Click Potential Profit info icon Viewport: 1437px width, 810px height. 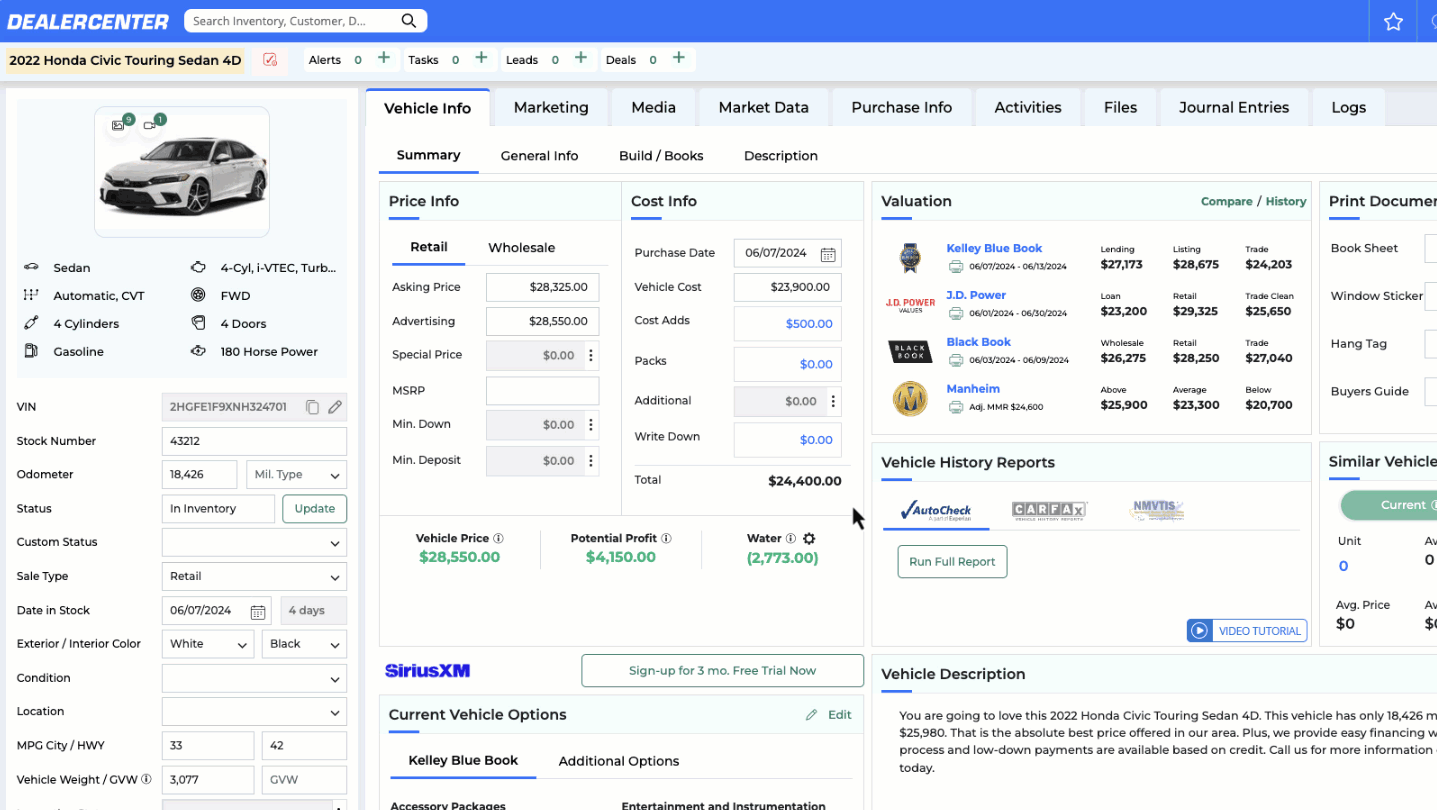(x=666, y=538)
